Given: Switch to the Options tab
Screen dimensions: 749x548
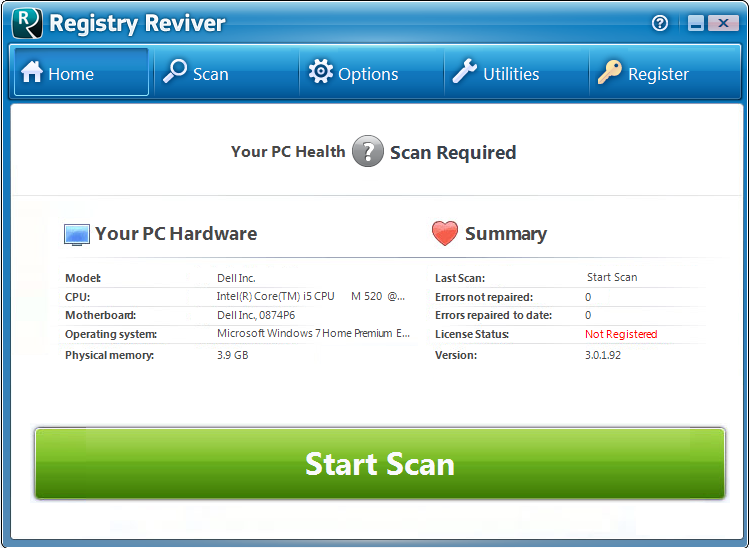Looking at the screenshot, I should click(353, 73).
